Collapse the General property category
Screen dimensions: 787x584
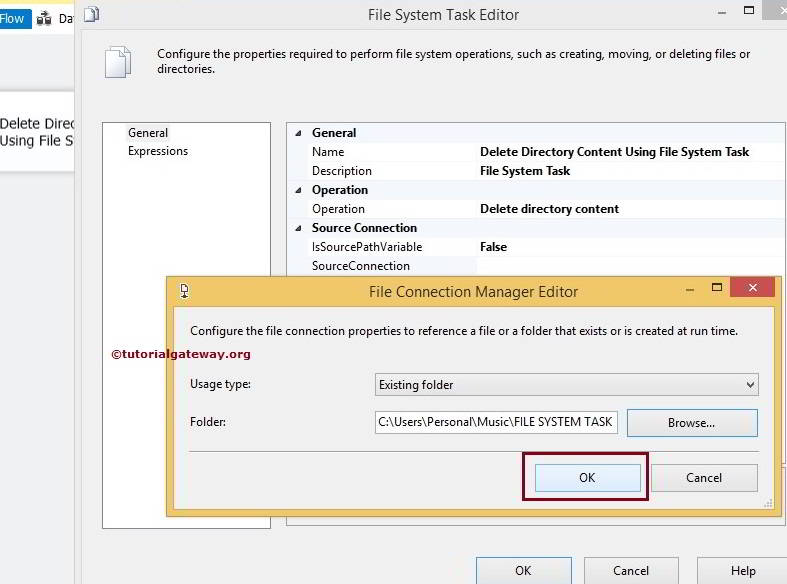298,133
